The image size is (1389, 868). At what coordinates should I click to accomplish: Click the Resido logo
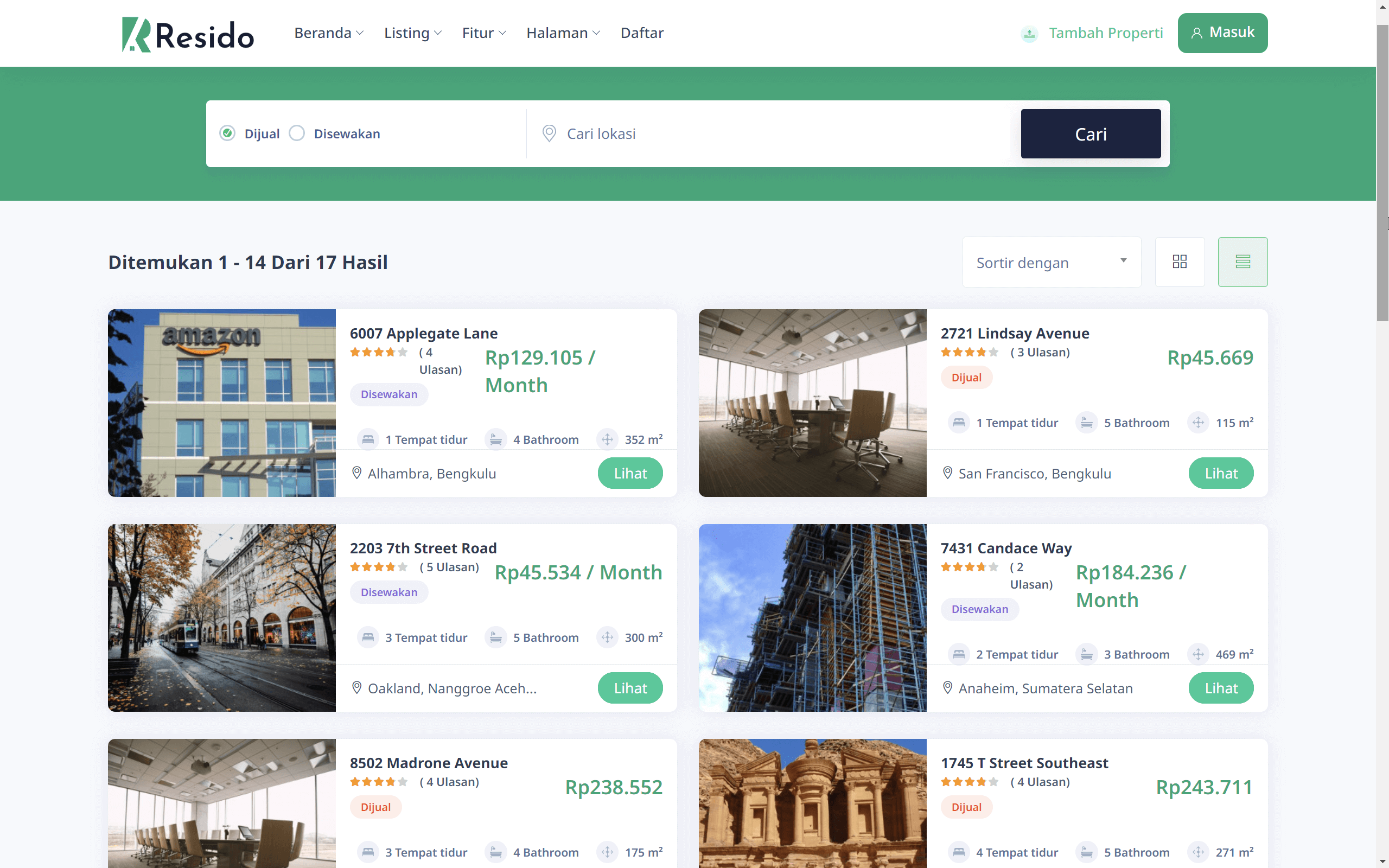(x=188, y=34)
